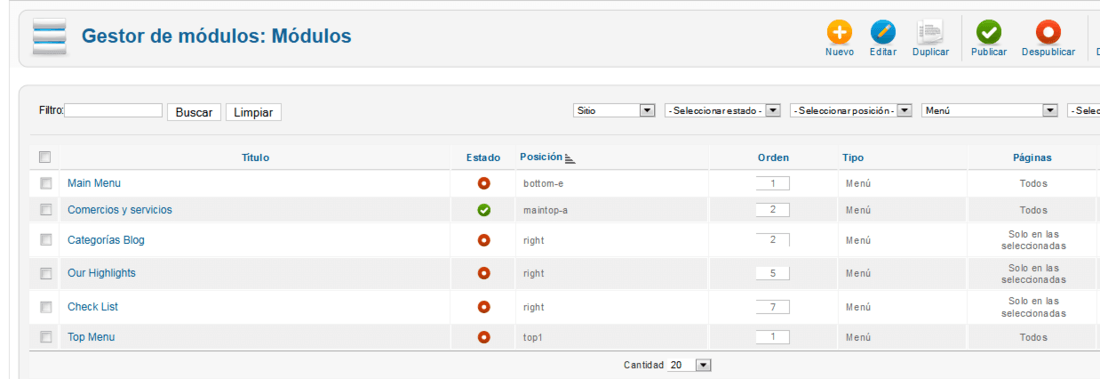Open the Categorías Blog module link
The height and width of the screenshot is (379, 1100).
pyautogui.click(x=106, y=240)
